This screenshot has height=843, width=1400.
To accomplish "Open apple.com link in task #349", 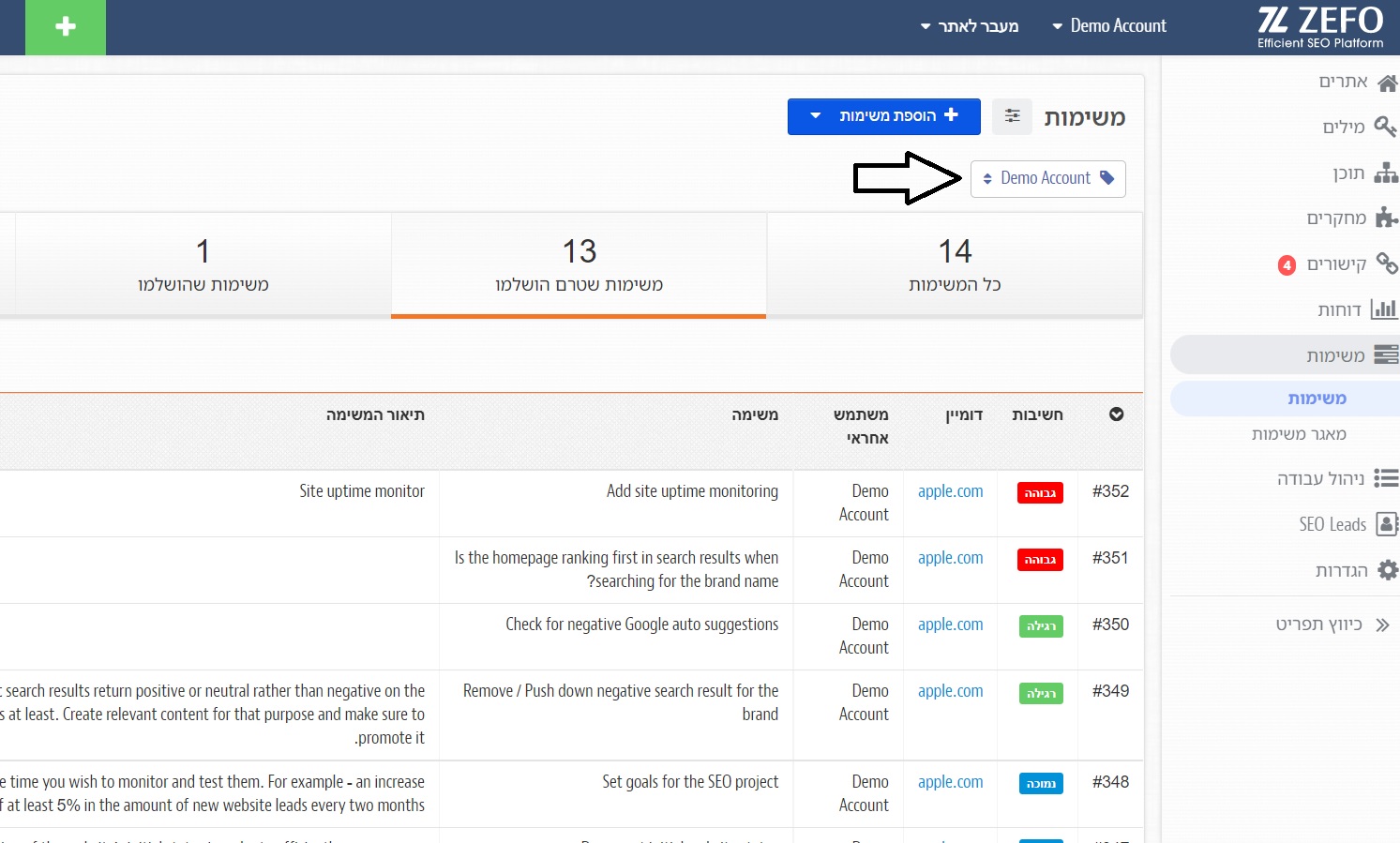I will [951, 691].
